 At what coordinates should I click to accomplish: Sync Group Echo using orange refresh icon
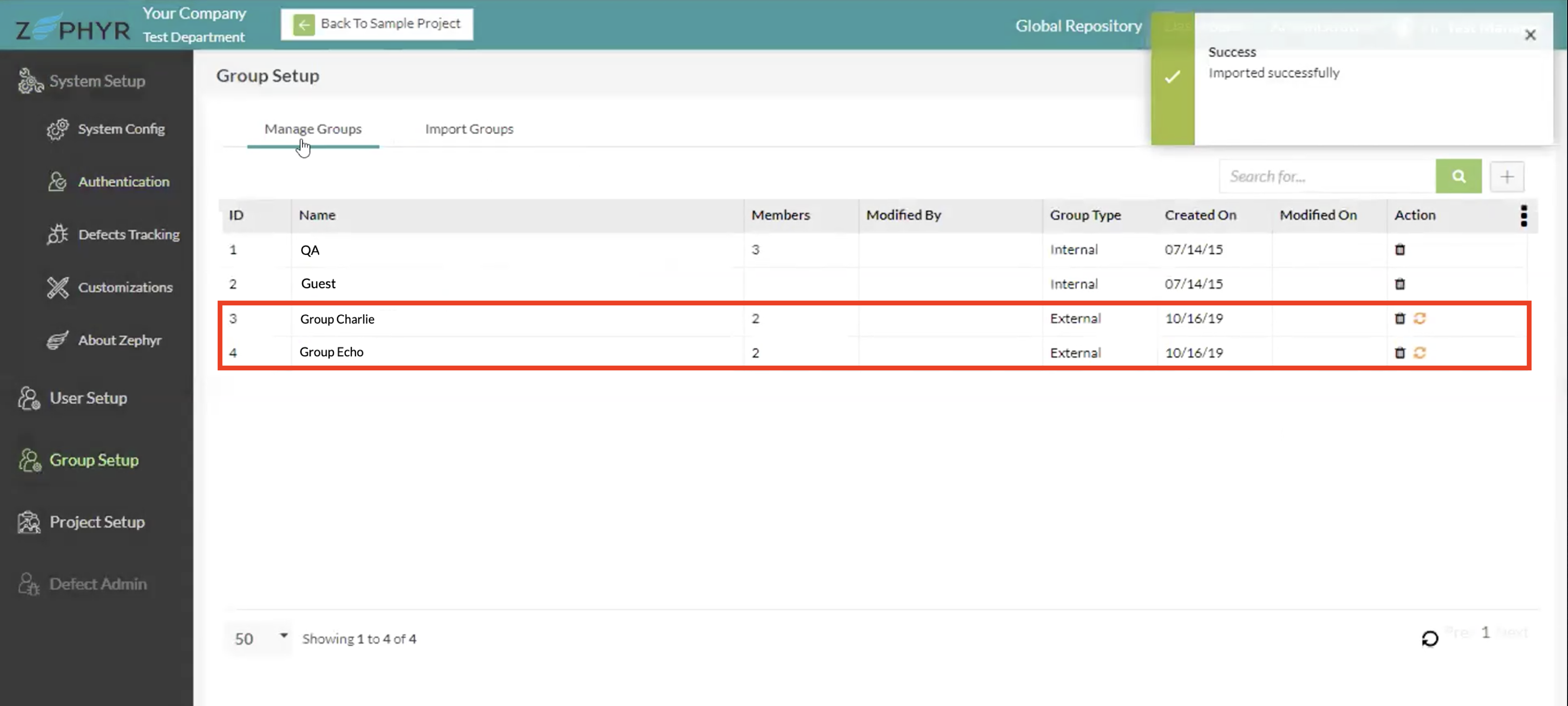pos(1419,353)
